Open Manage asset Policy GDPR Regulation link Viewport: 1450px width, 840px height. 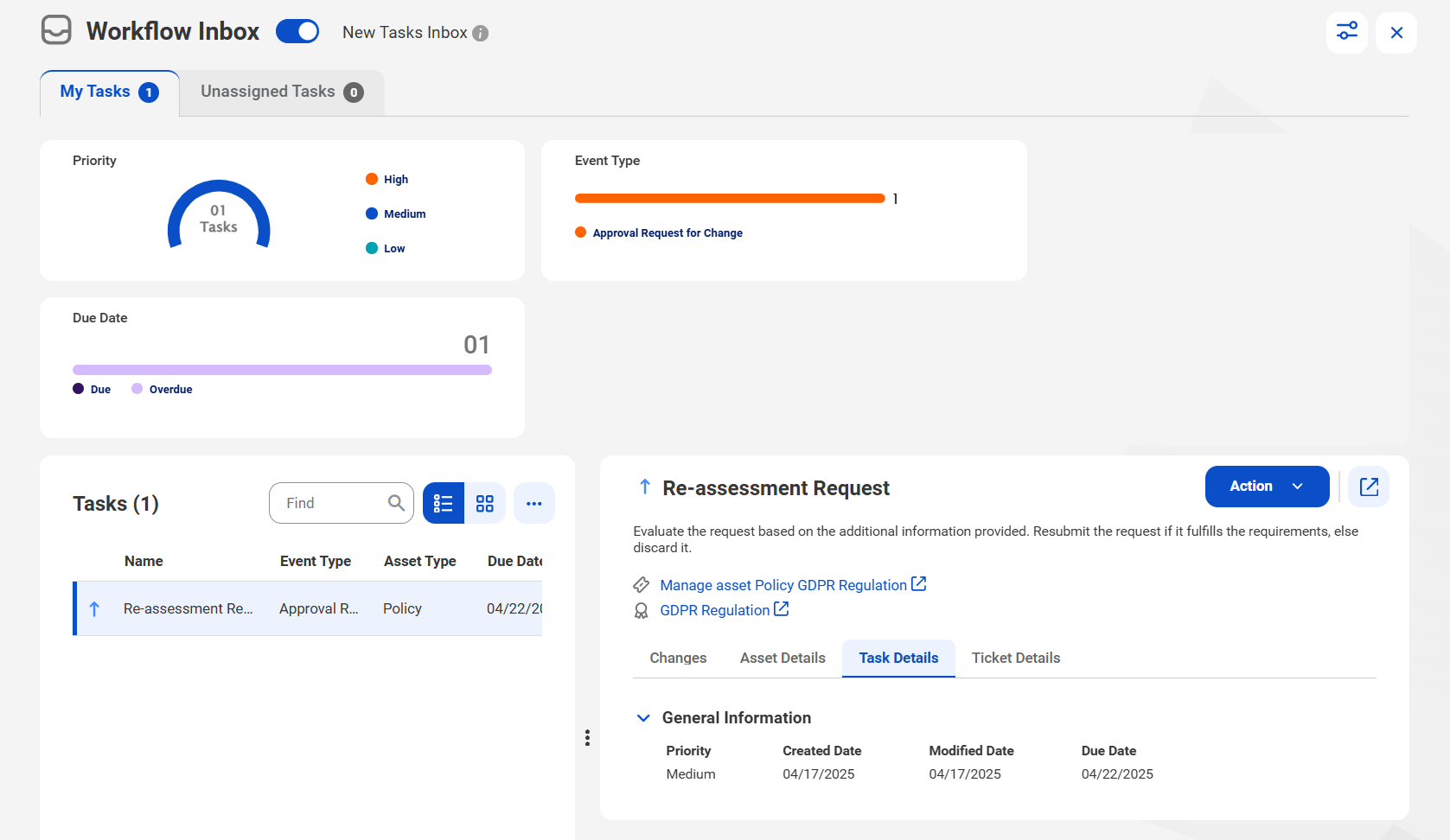[x=783, y=585]
